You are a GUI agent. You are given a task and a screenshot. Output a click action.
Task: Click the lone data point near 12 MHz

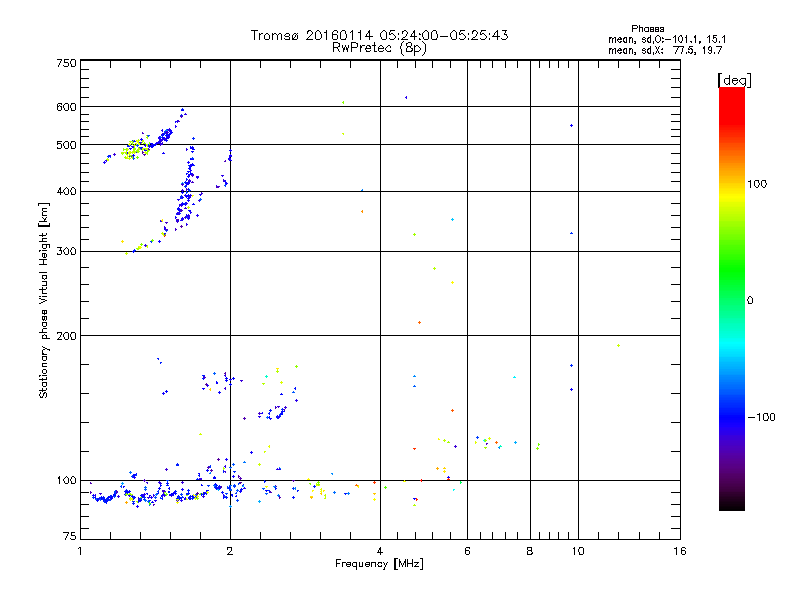click(x=618, y=345)
